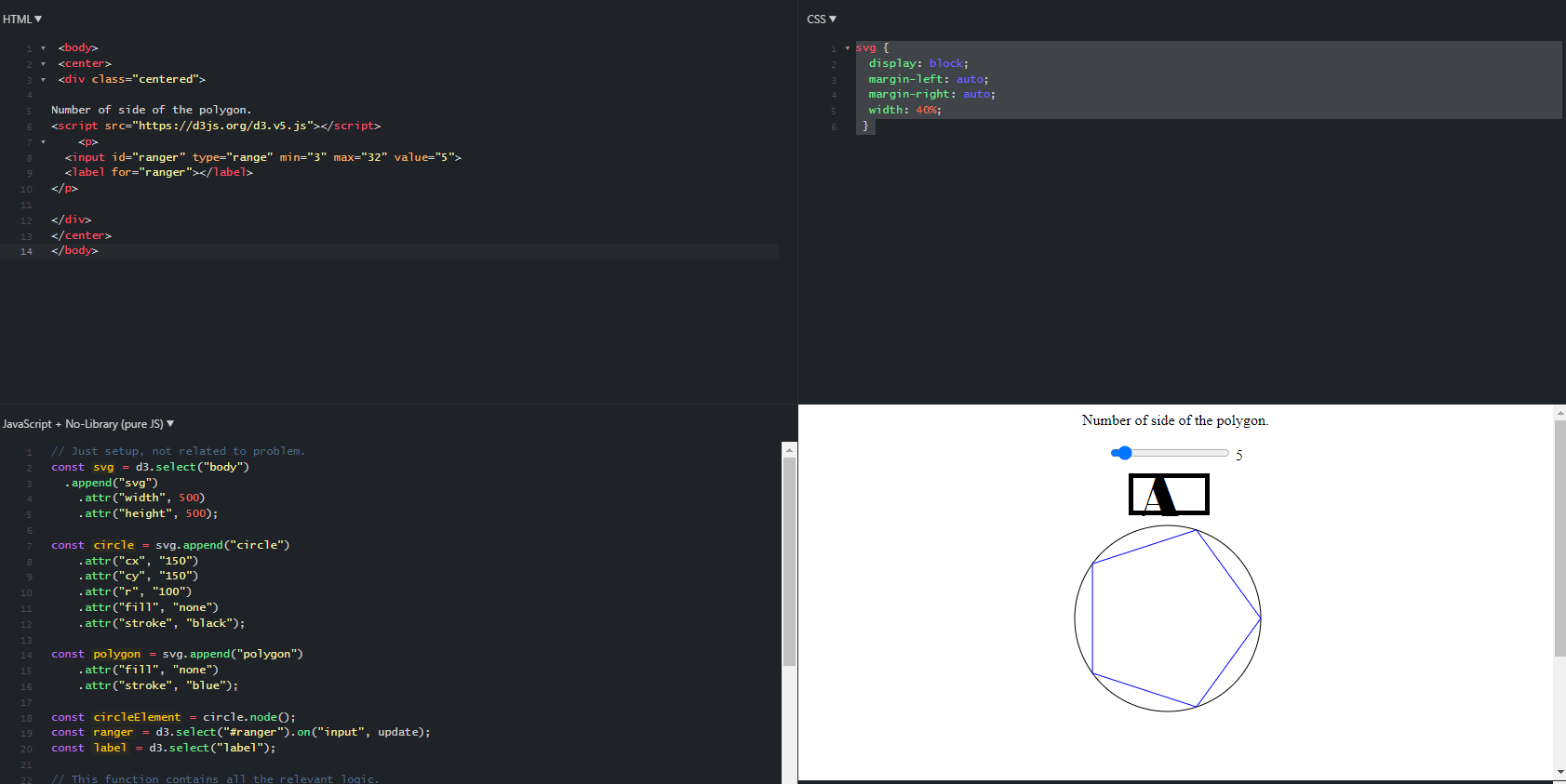Click the boxed A label above the circle
Image resolution: width=1566 pixels, height=784 pixels.
pyautogui.click(x=1169, y=495)
